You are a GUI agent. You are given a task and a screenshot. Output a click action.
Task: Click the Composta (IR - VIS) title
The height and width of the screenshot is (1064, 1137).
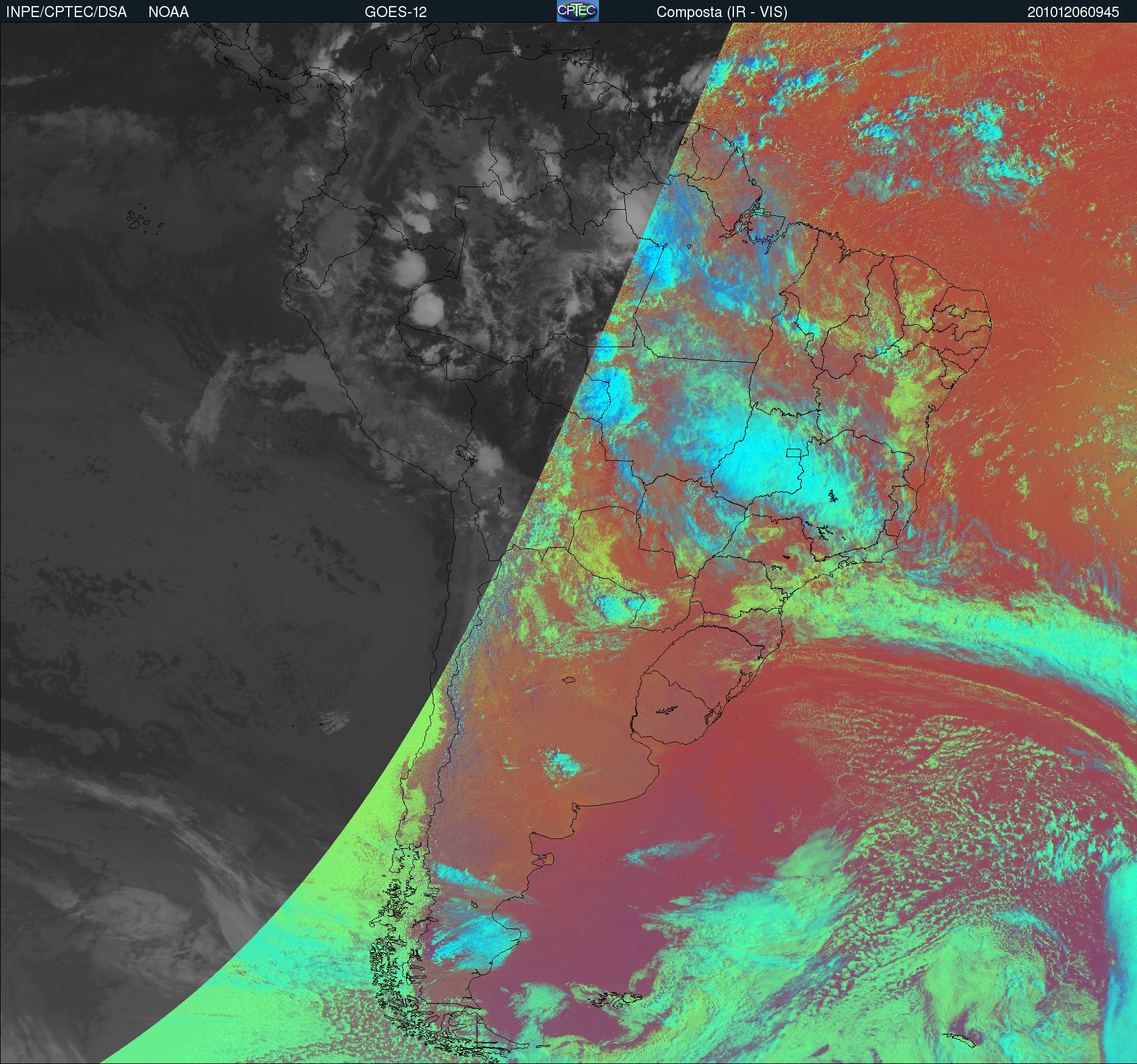click(x=722, y=12)
